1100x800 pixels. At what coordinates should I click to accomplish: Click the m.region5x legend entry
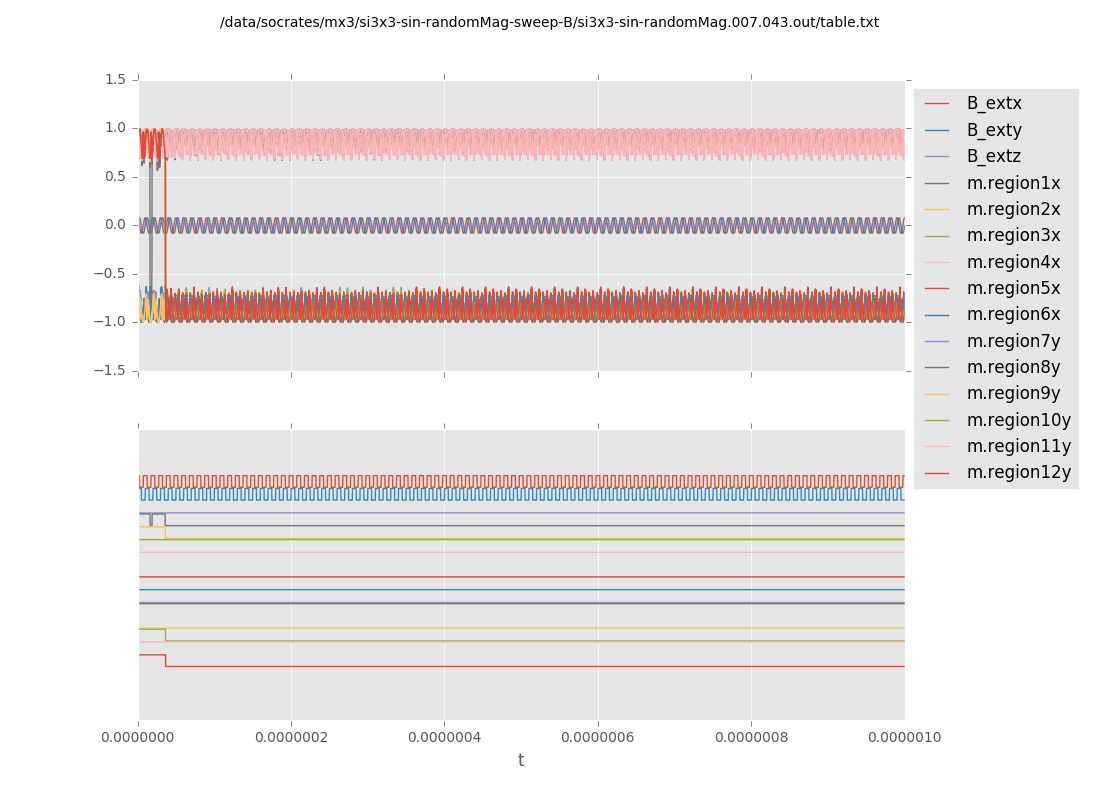1013,288
